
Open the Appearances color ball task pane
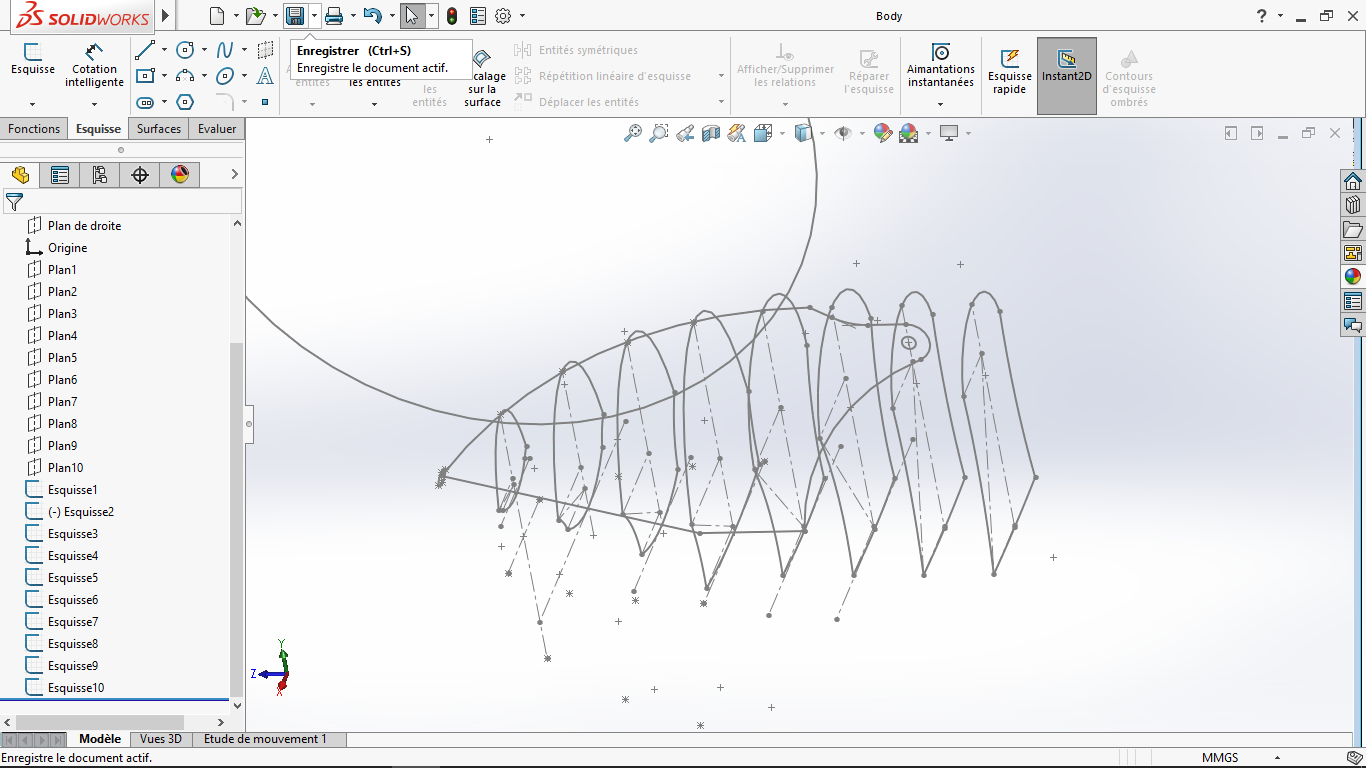click(1353, 277)
